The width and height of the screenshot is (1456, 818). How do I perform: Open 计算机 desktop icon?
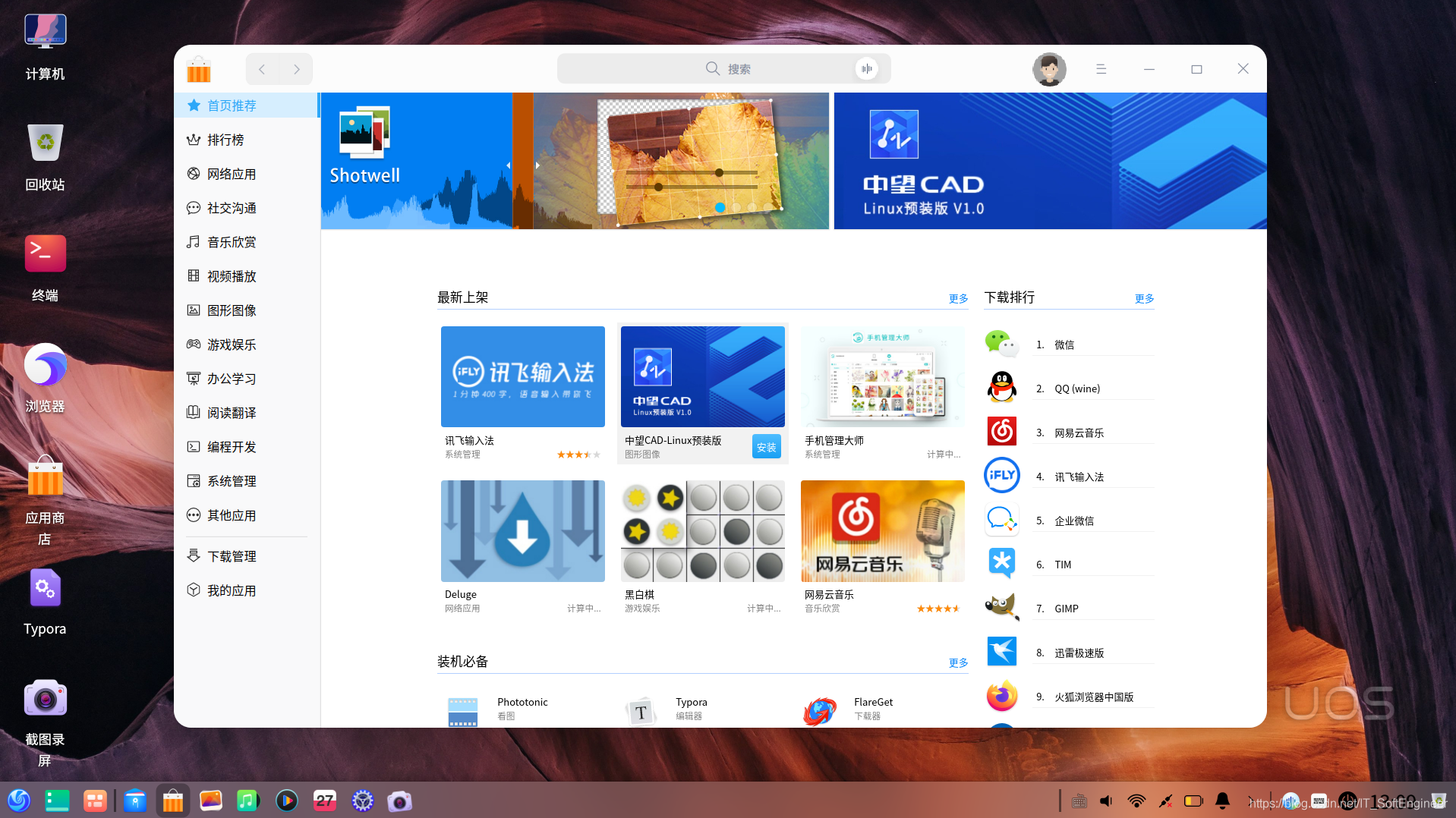pyautogui.click(x=45, y=47)
